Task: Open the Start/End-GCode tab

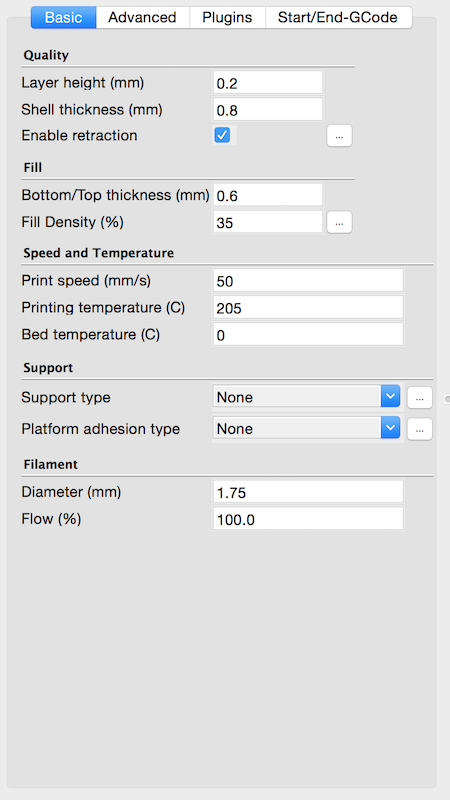Action: [338, 17]
